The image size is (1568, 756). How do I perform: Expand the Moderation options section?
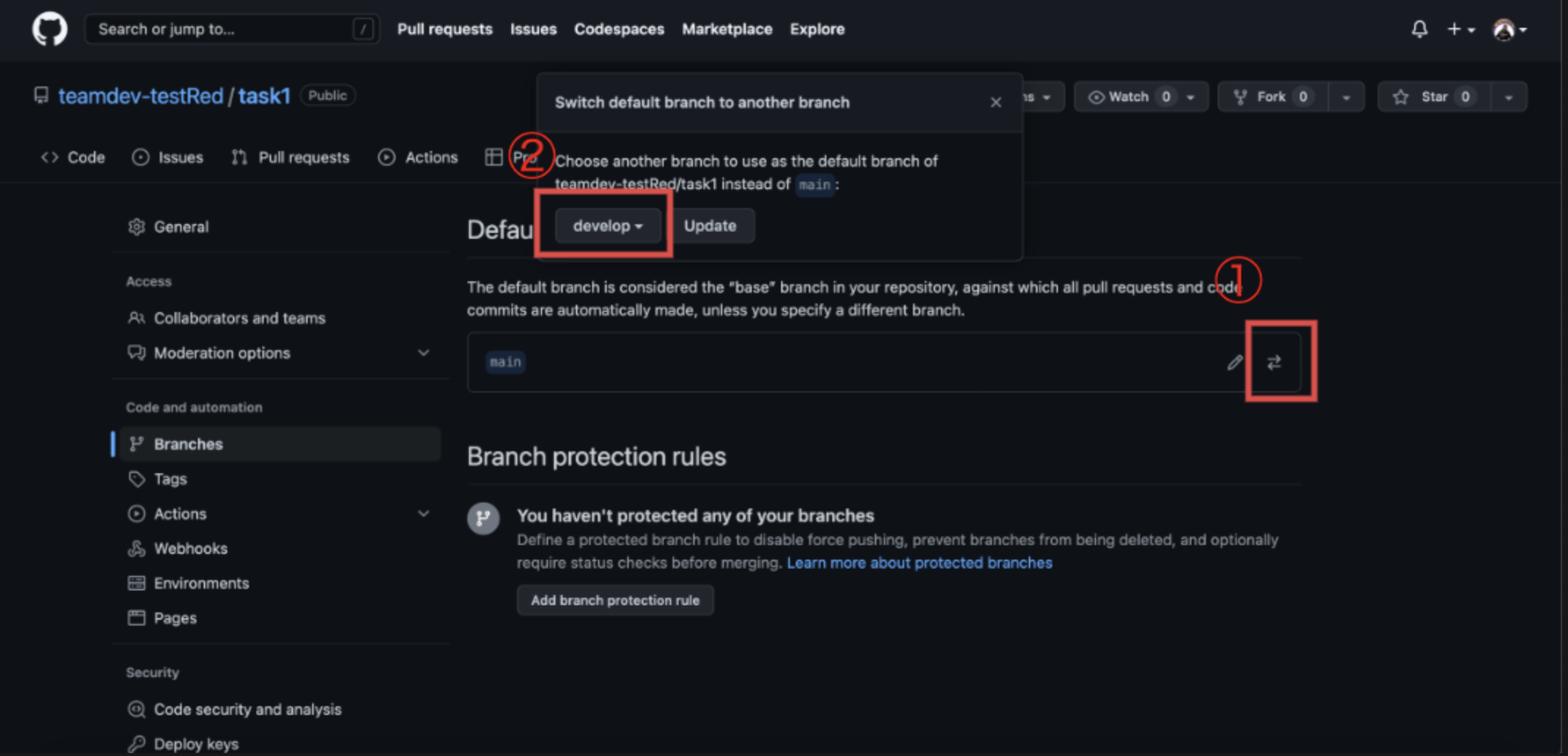[x=424, y=352]
